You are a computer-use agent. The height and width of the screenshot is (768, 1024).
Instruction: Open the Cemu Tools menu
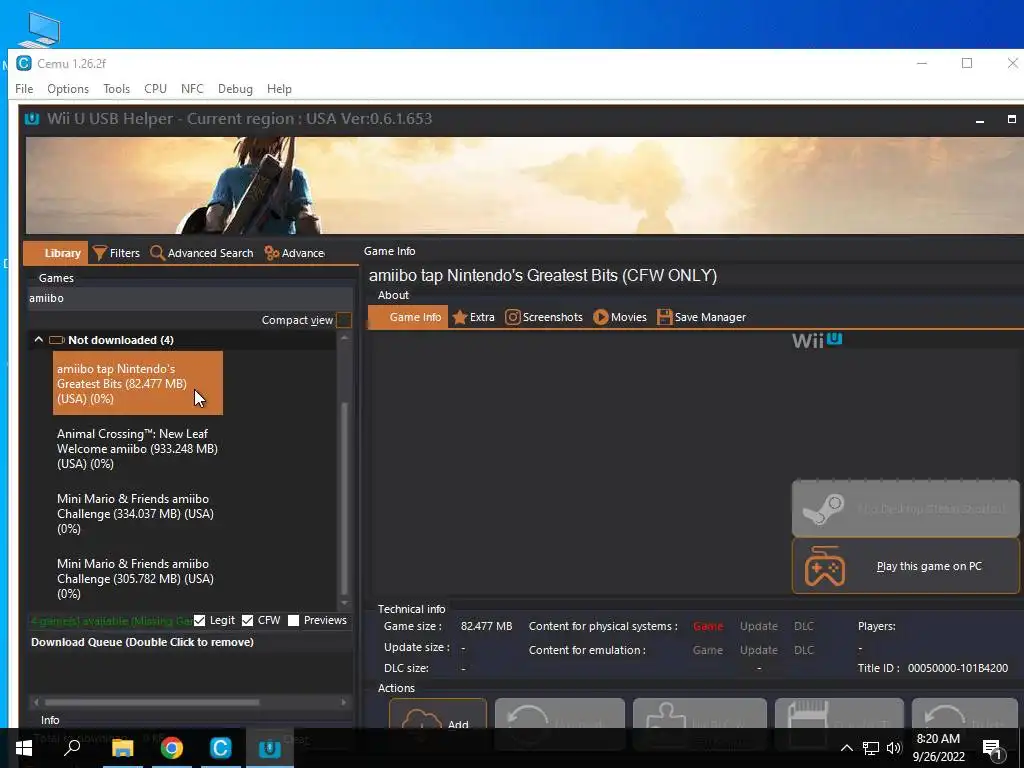[116, 89]
